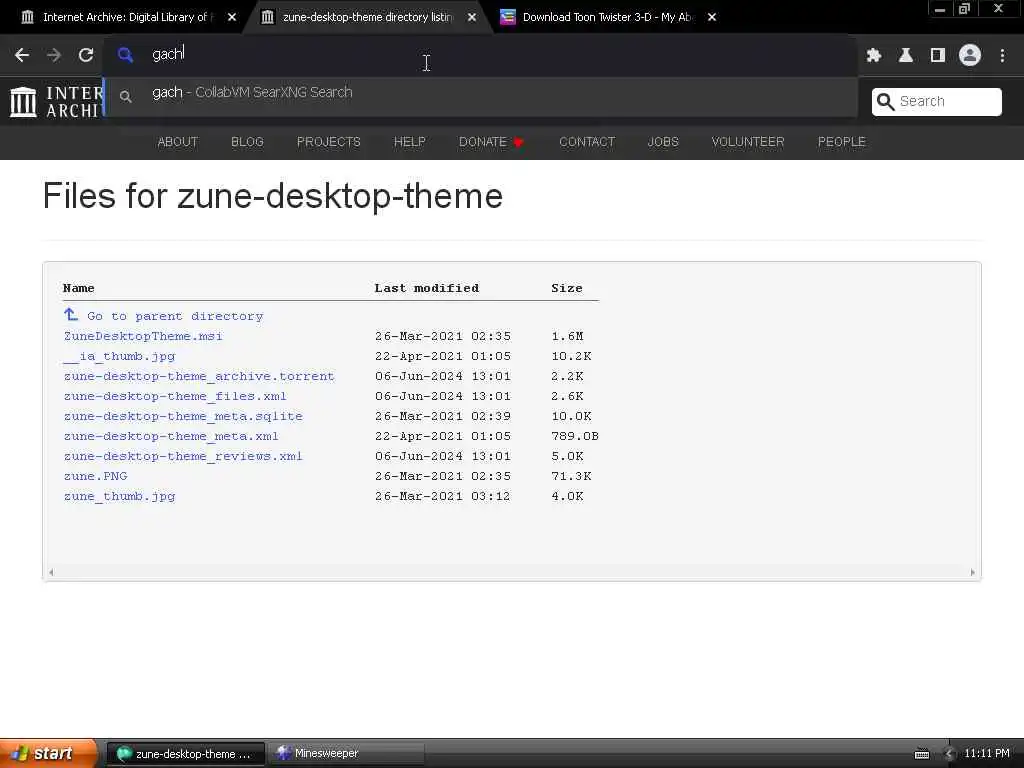The height and width of the screenshot is (768, 1024).
Task: Expand hidden tray icons with the chevron
Action: (x=950, y=754)
